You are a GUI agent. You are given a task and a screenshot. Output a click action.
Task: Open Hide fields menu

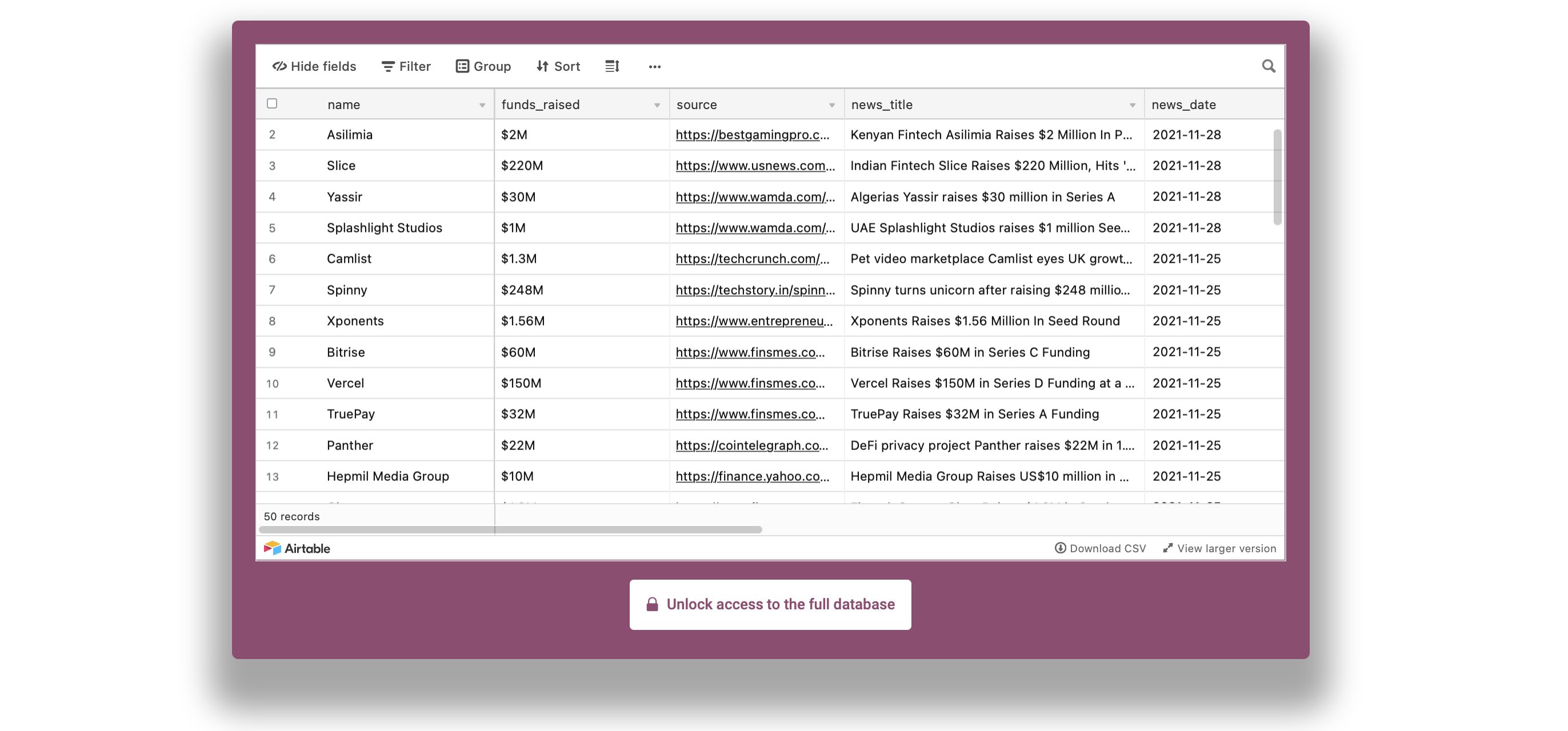click(x=314, y=66)
